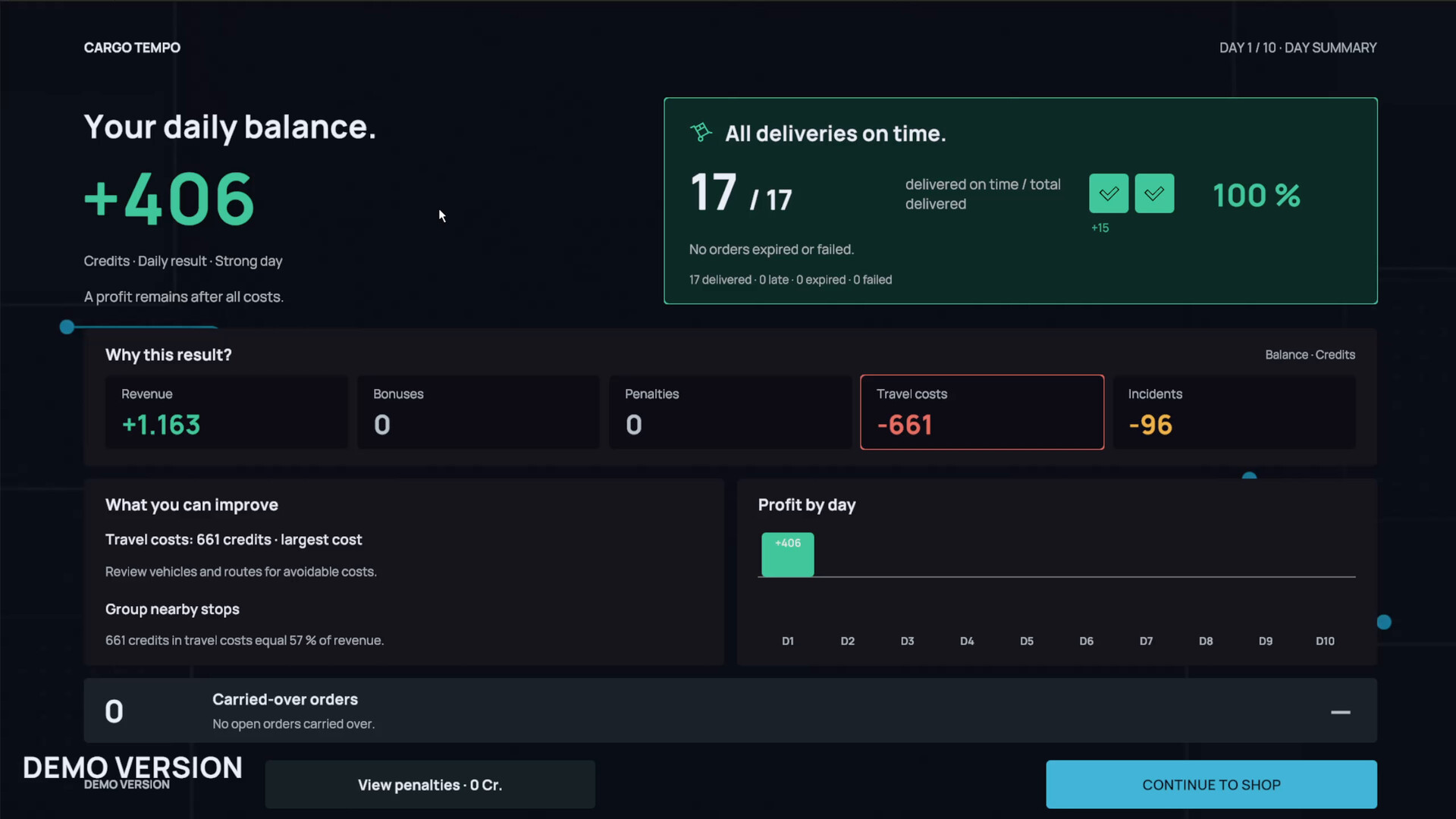Click the 'Why this result?' heading
The width and height of the screenshot is (1456, 819).
click(x=168, y=354)
